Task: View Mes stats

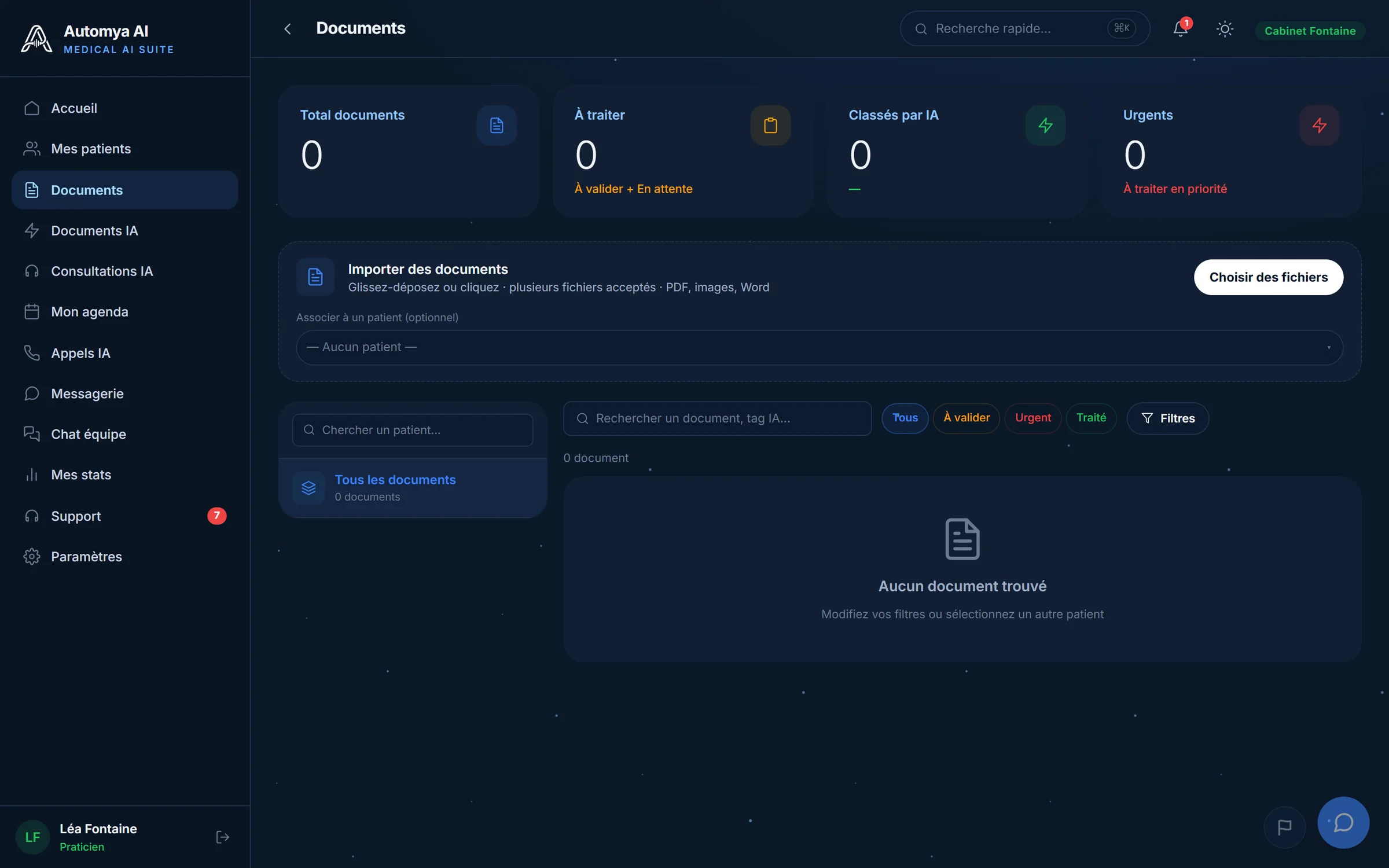Action: [x=124, y=475]
